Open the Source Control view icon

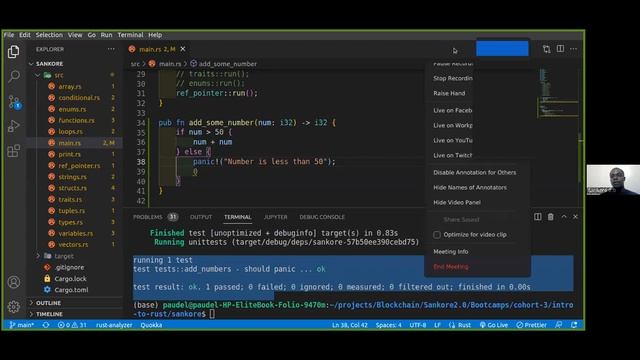14,102
